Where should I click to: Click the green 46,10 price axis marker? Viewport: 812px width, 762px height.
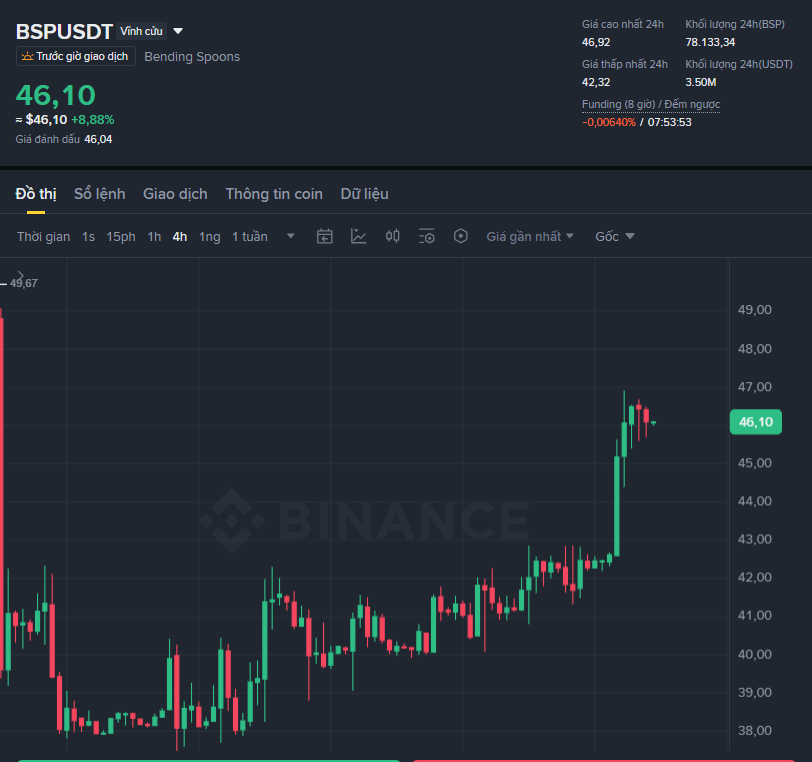tap(756, 422)
